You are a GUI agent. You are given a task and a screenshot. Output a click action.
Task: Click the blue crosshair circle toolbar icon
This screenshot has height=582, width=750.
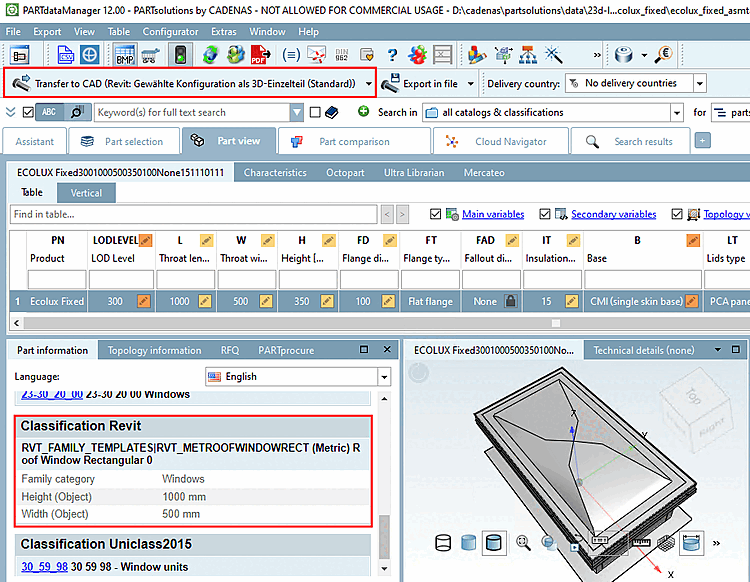(x=89, y=55)
